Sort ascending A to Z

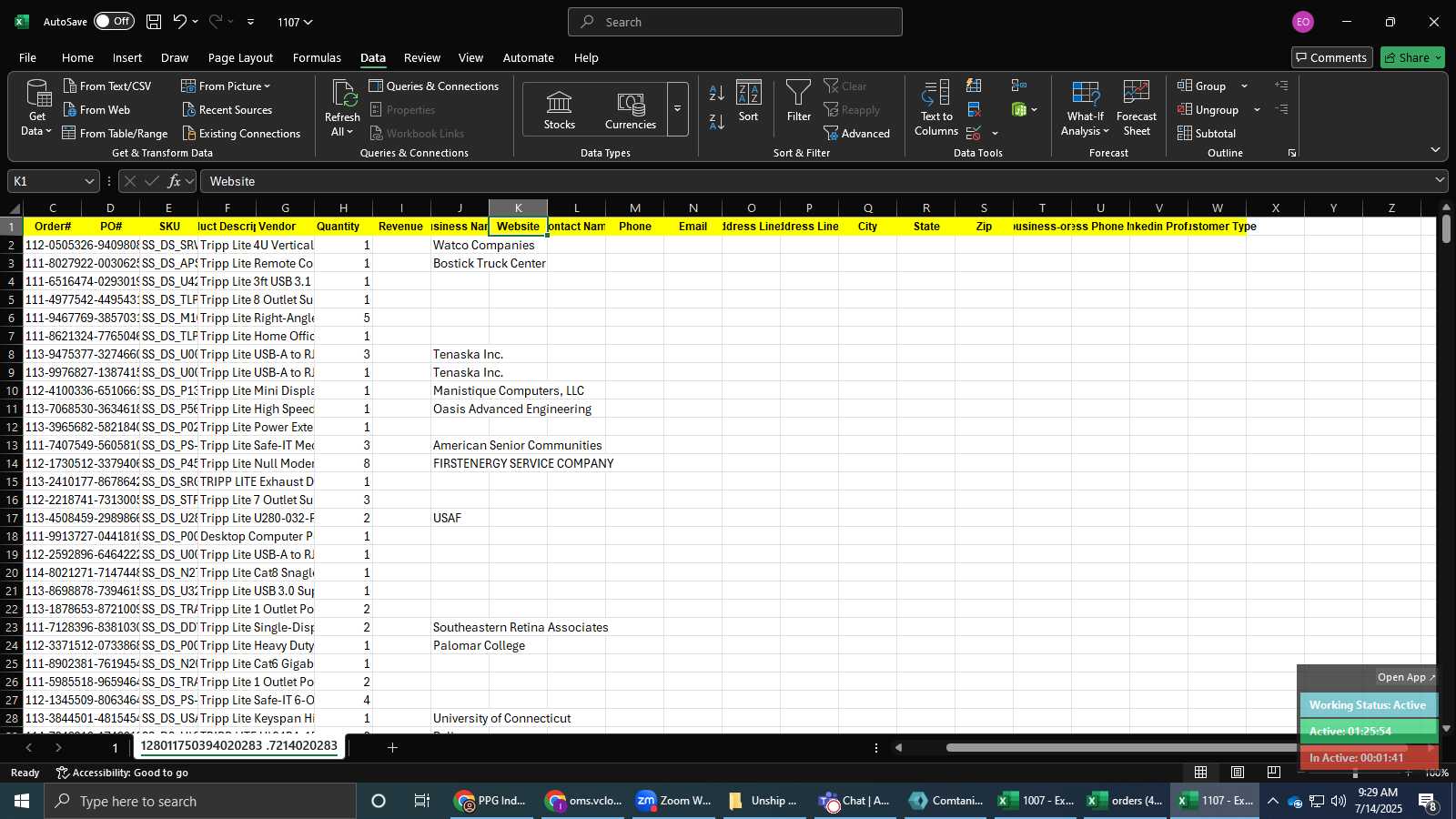717,93
